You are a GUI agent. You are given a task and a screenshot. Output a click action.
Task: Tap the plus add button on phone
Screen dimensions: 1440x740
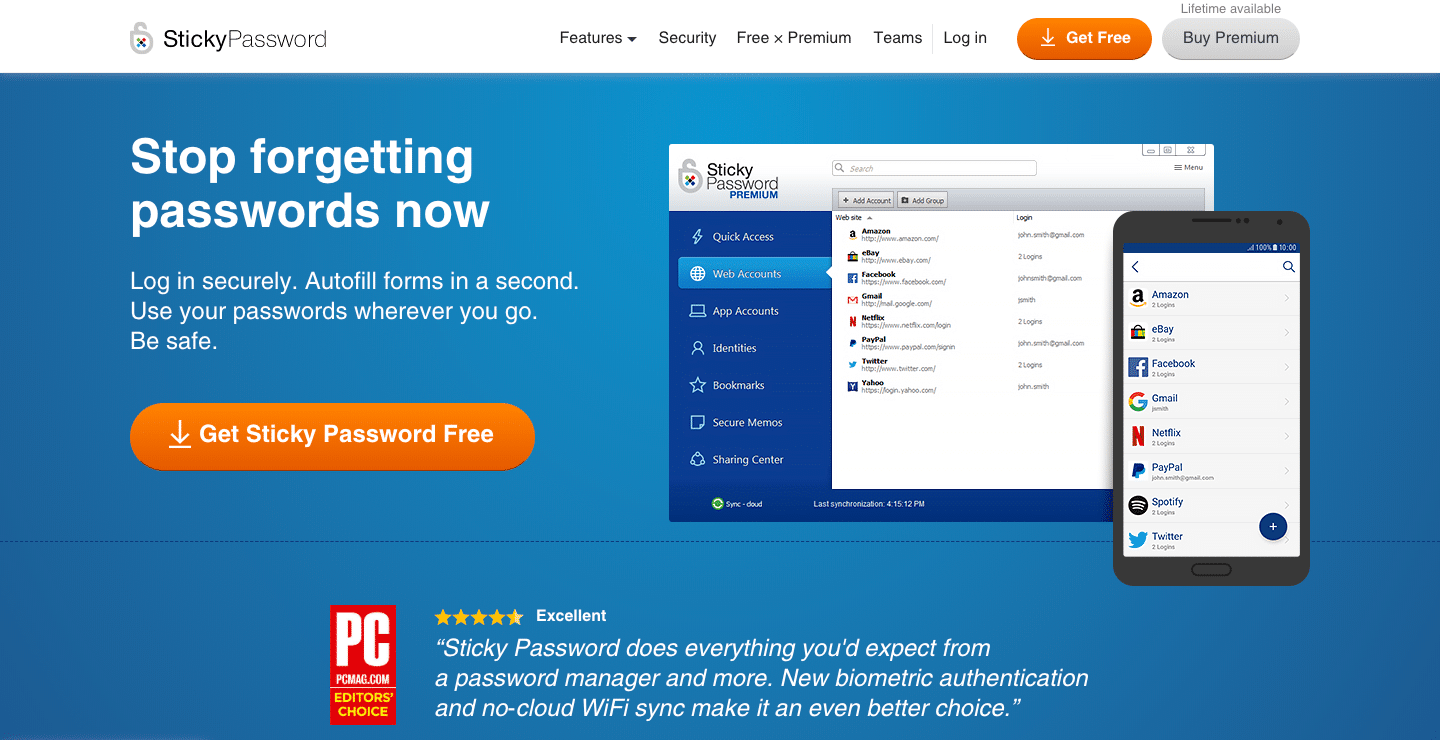point(1273,526)
